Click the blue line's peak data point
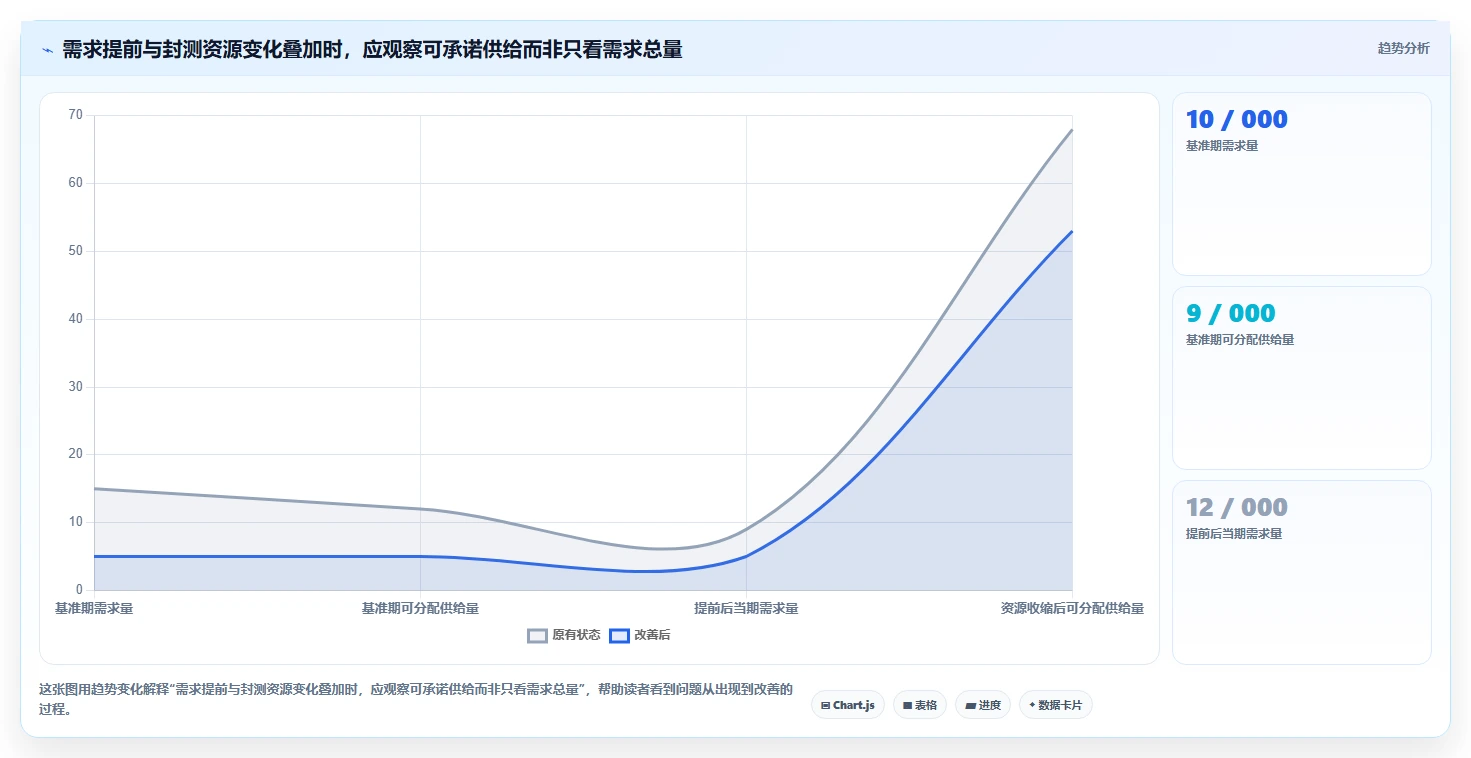The image size is (1471, 758). click(1072, 231)
